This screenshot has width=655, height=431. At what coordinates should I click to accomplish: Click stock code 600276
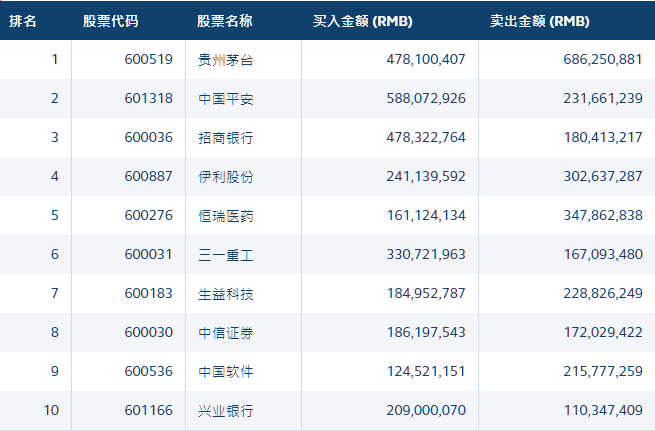149,215
